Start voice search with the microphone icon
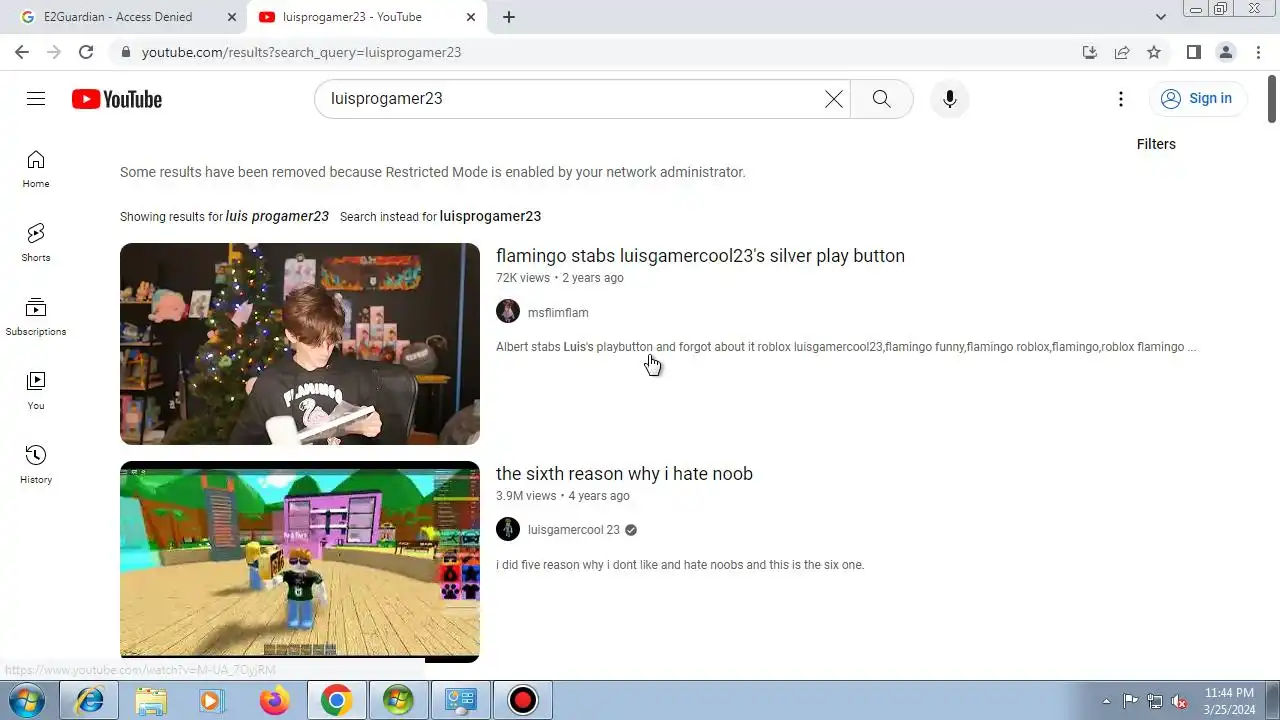The height and width of the screenshot is (720, 1280). tap(950, 99)
